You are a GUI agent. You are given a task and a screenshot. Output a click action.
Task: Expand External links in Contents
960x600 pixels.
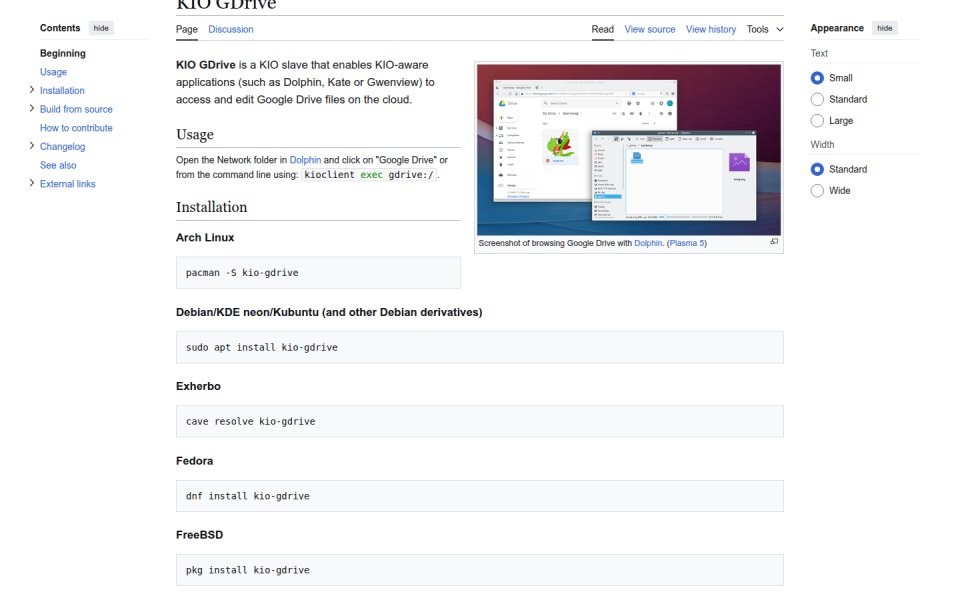(32, 183)
